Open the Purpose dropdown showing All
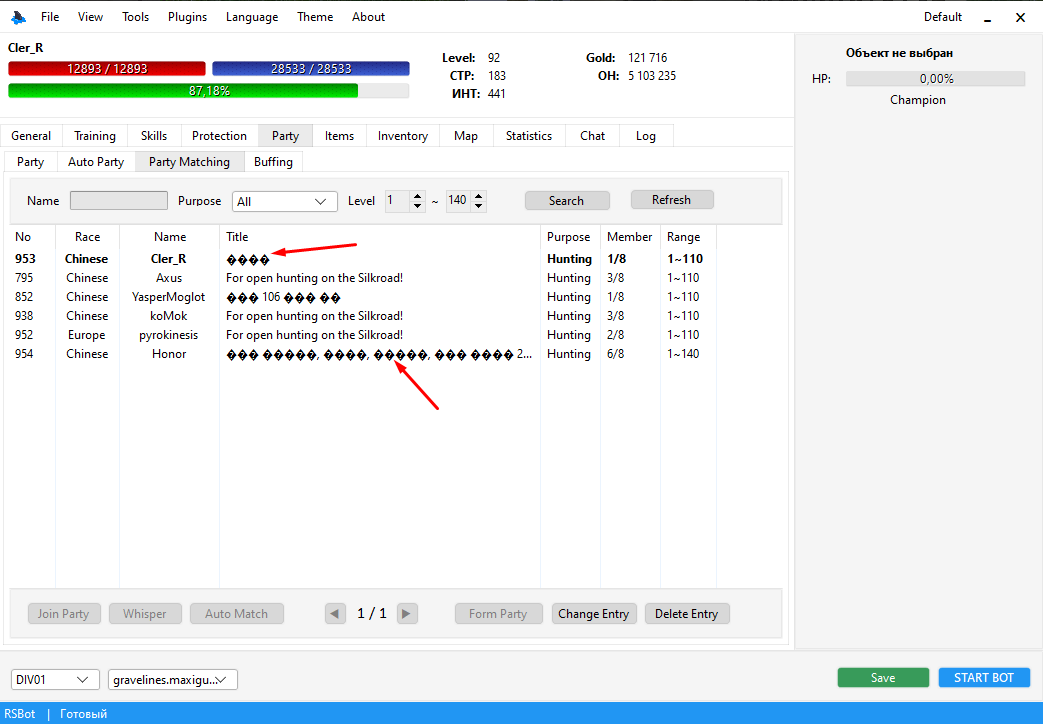The width and height of the screenshot is (1043, 724). [x=284, y=201]
